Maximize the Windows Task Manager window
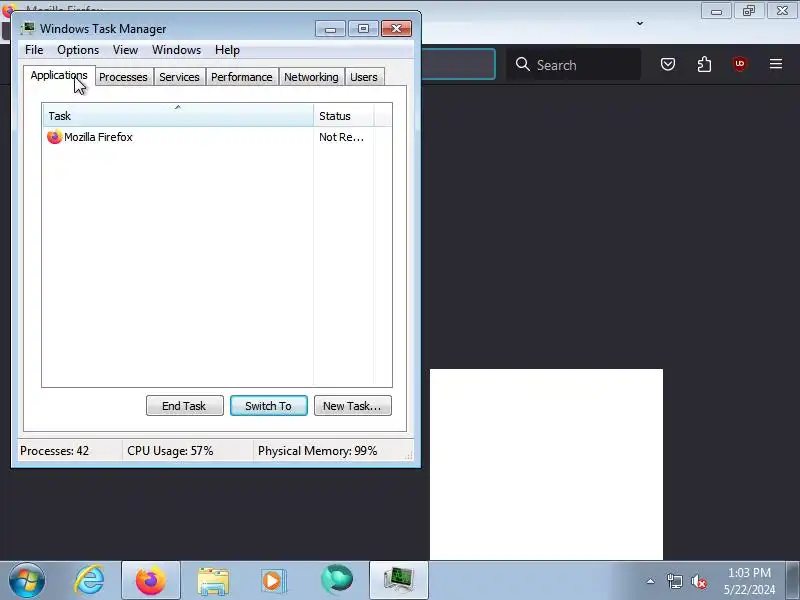 pos(363,29)
